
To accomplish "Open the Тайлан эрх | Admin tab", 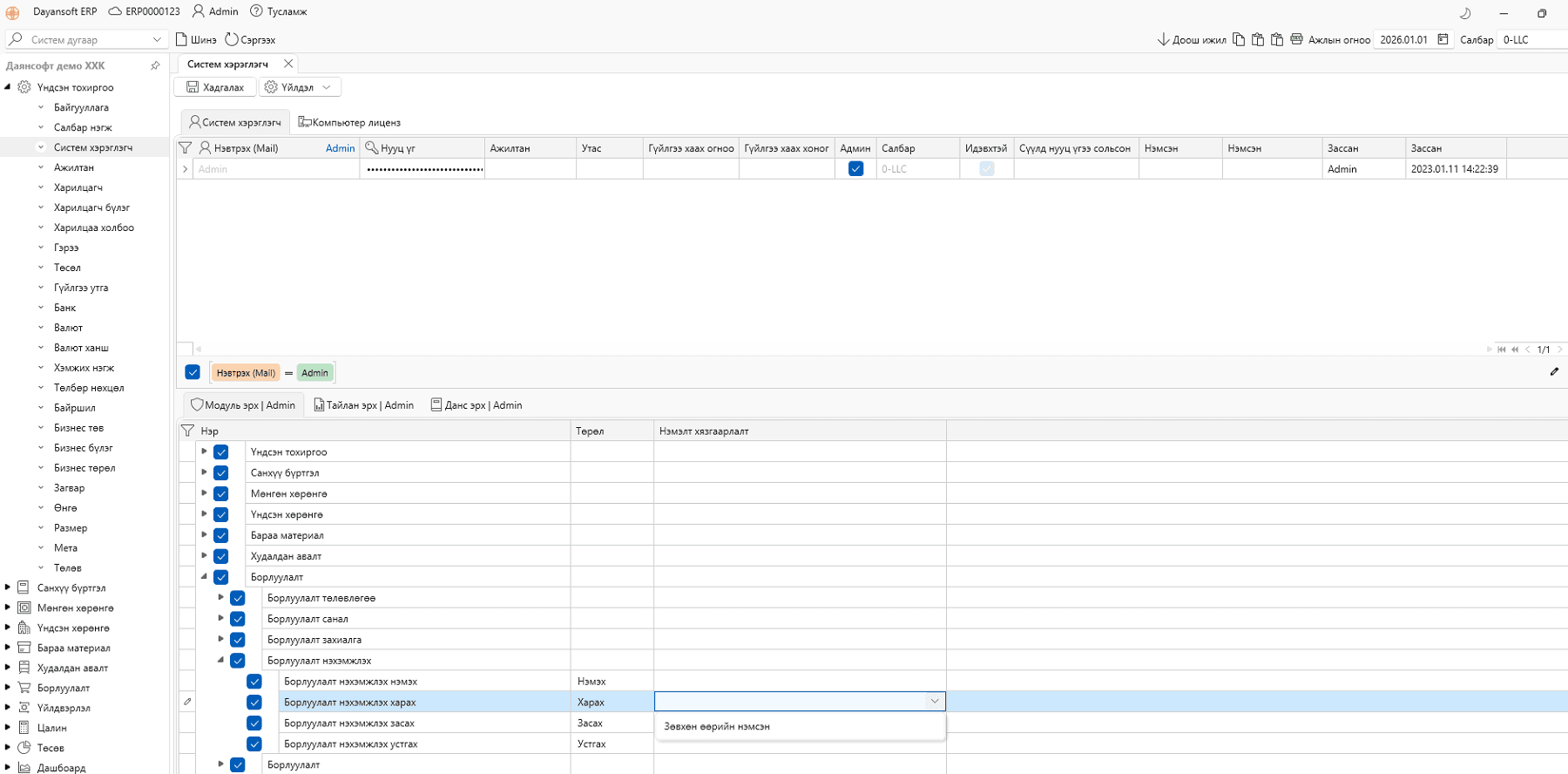I will pyautogui.click(x=363, y=405).
